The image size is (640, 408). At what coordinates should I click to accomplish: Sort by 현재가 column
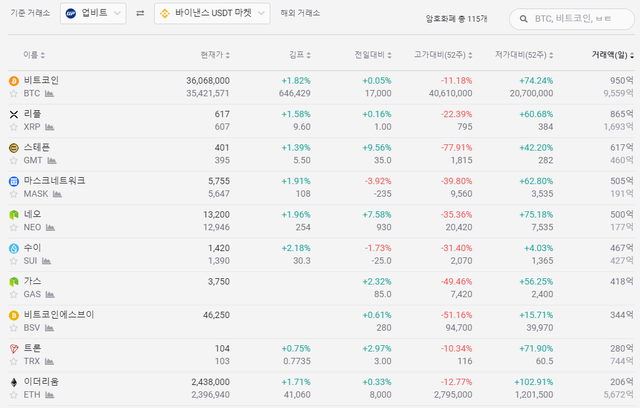(215, 55)
